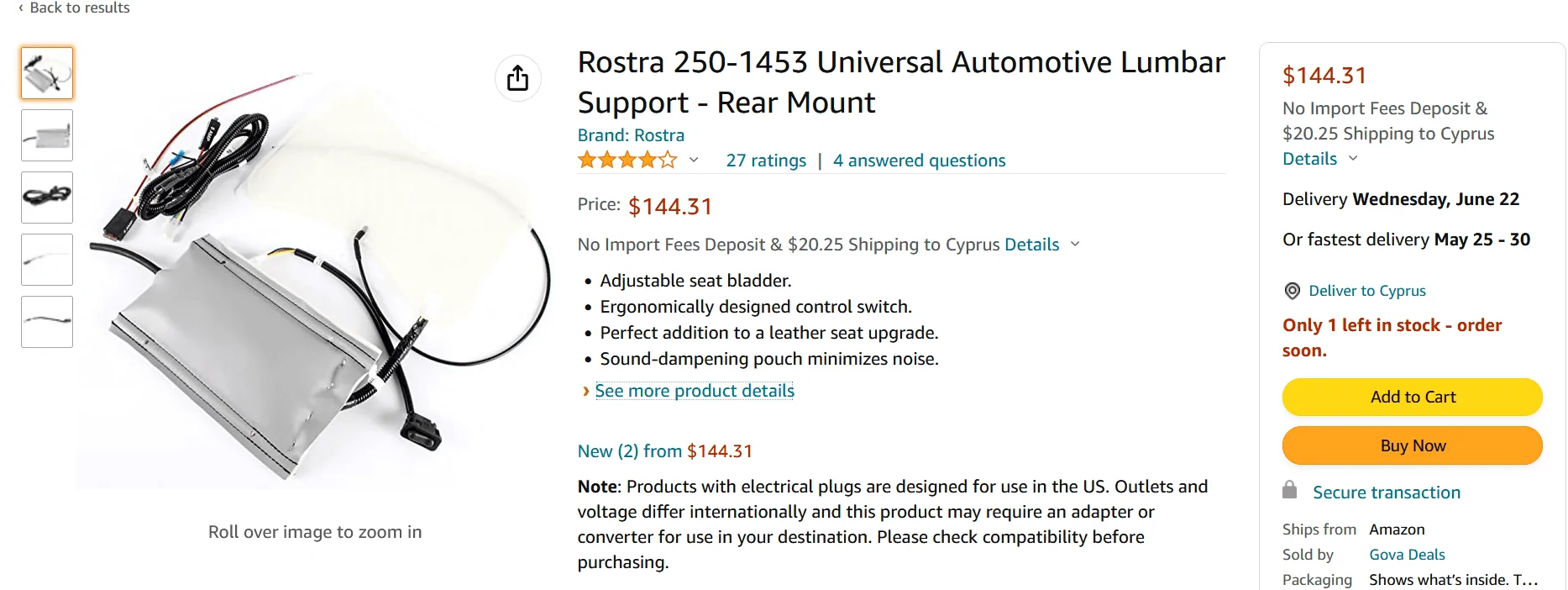Click the Buy Now button
Screen dimensions: 1568x590
point(1412,445)
